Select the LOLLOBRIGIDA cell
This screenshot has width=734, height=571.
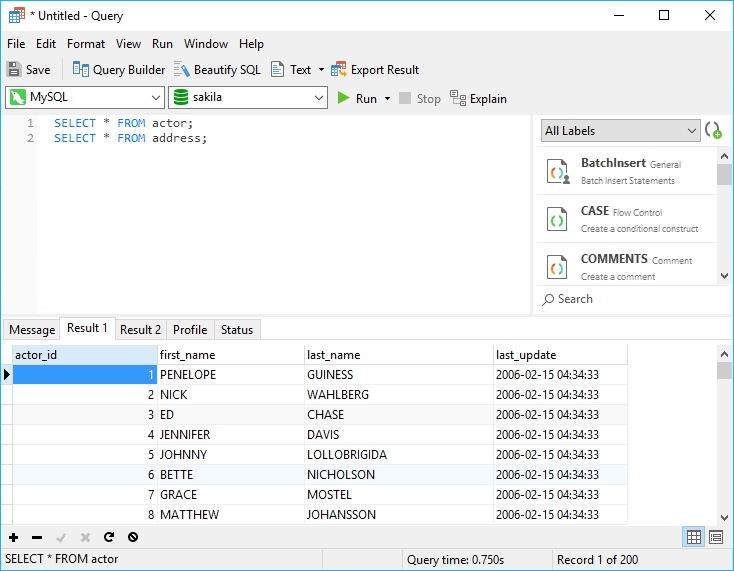coord(399,455)
